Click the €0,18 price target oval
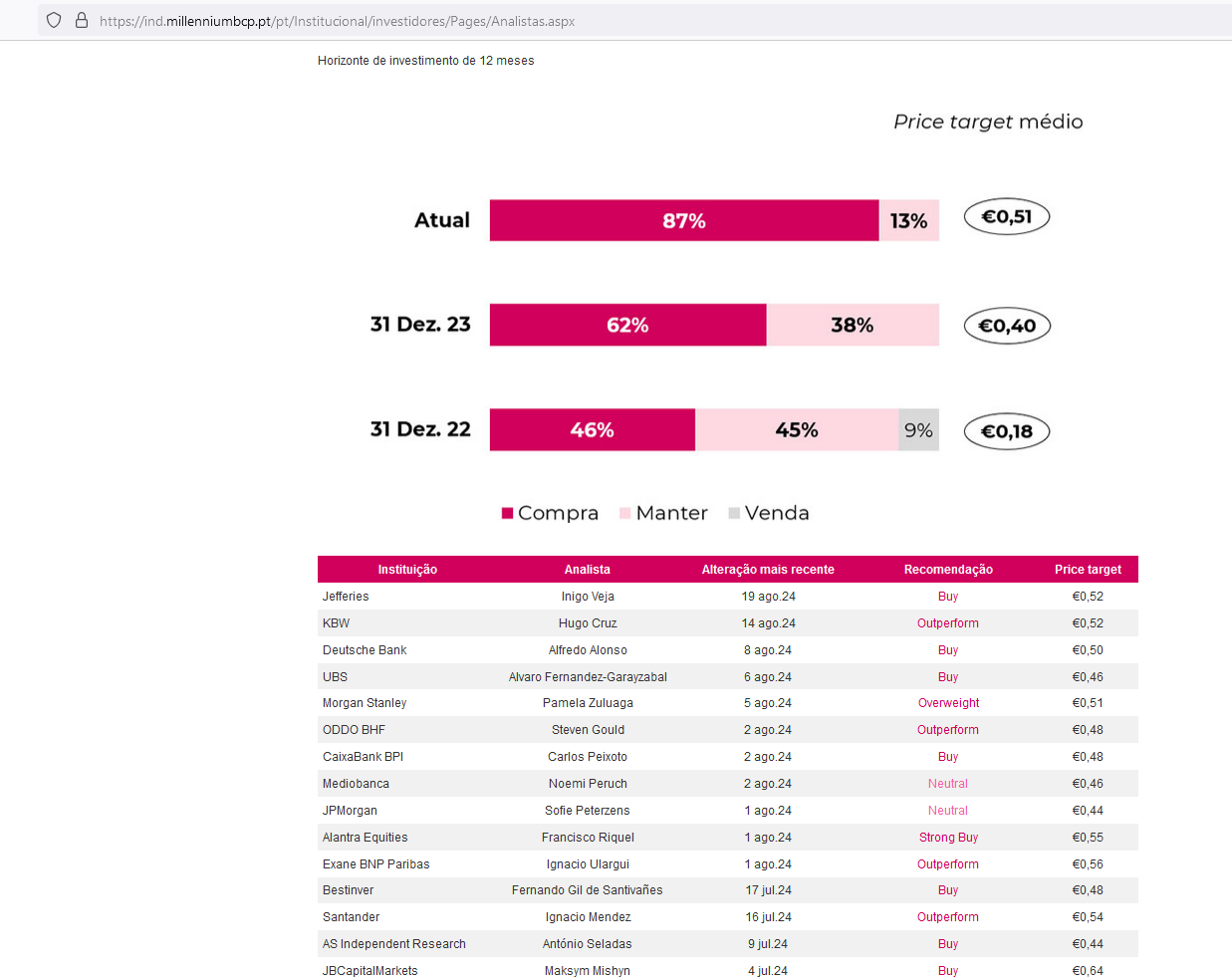This screenshot has height=977, width=1232. pyautogui.click(x=1007, y=431)
